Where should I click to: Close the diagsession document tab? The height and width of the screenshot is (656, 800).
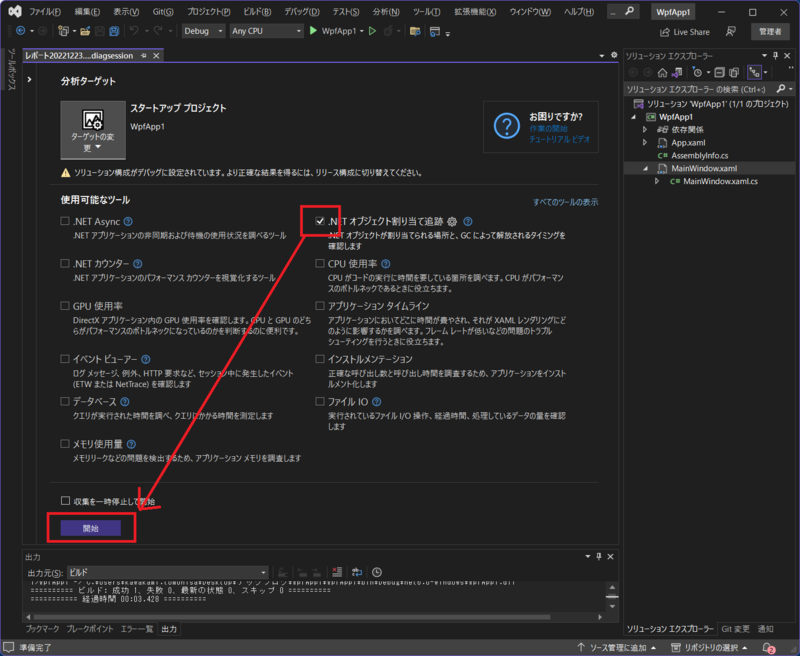[156, 56]
